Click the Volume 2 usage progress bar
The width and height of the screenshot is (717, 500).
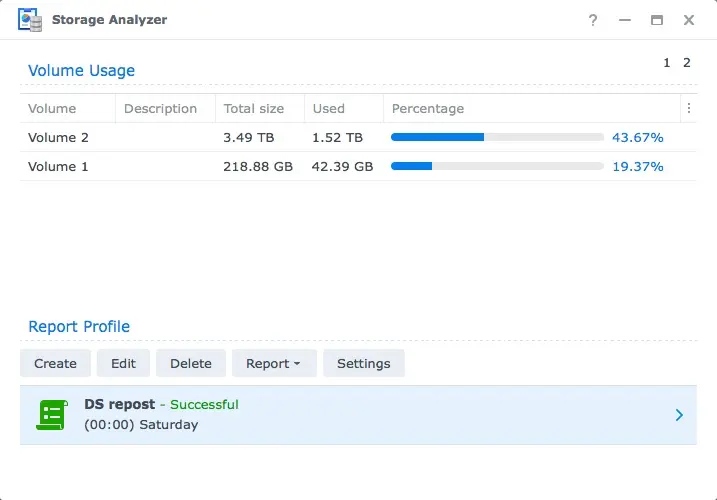pos(497,137)
